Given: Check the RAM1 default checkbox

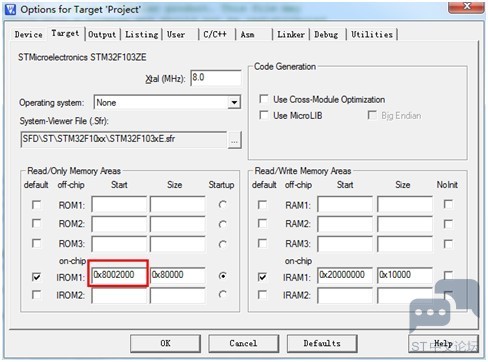Looking at the screenshot, I should [262, 204].
